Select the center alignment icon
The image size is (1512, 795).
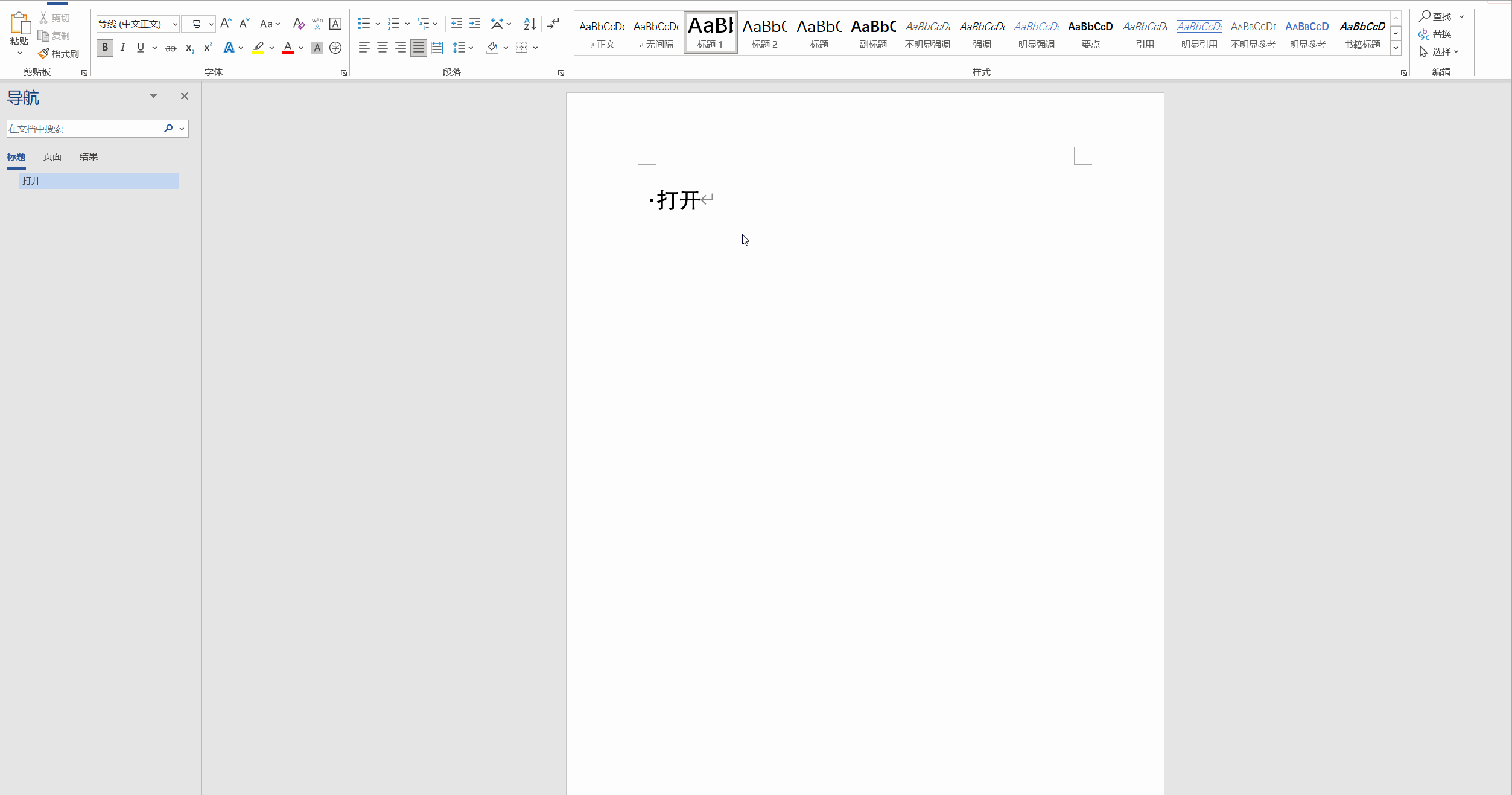pyautogui.click(x=383, y=48)
